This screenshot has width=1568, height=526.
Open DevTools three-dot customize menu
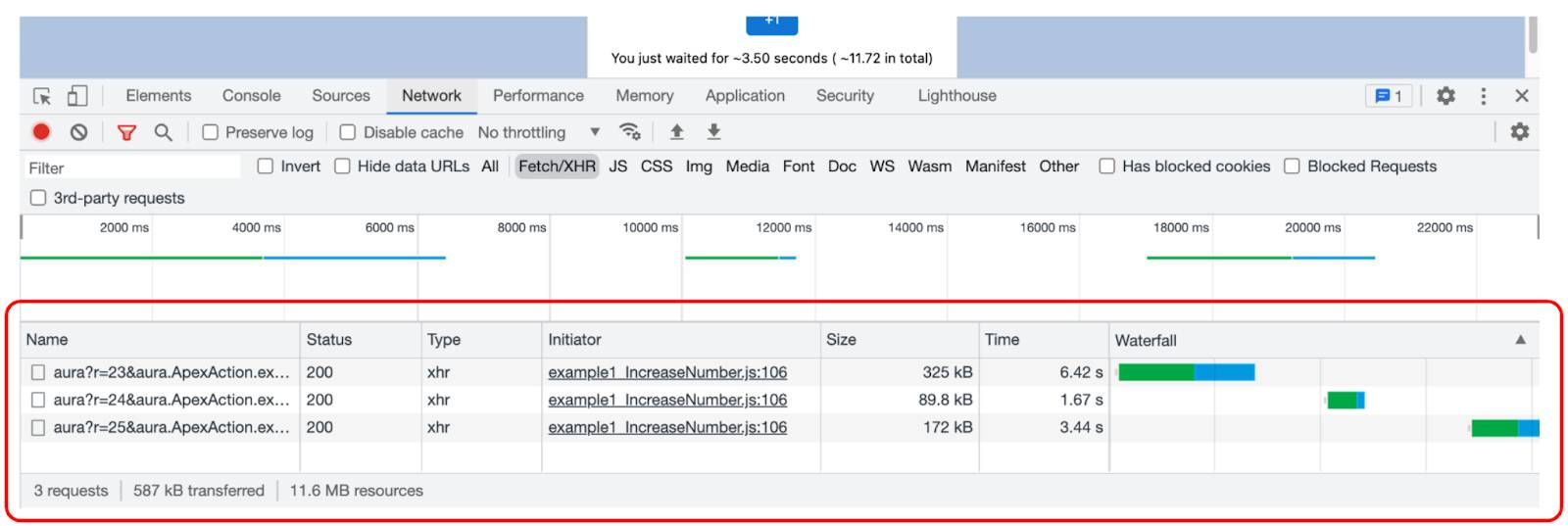click(x=1483, y=96)
